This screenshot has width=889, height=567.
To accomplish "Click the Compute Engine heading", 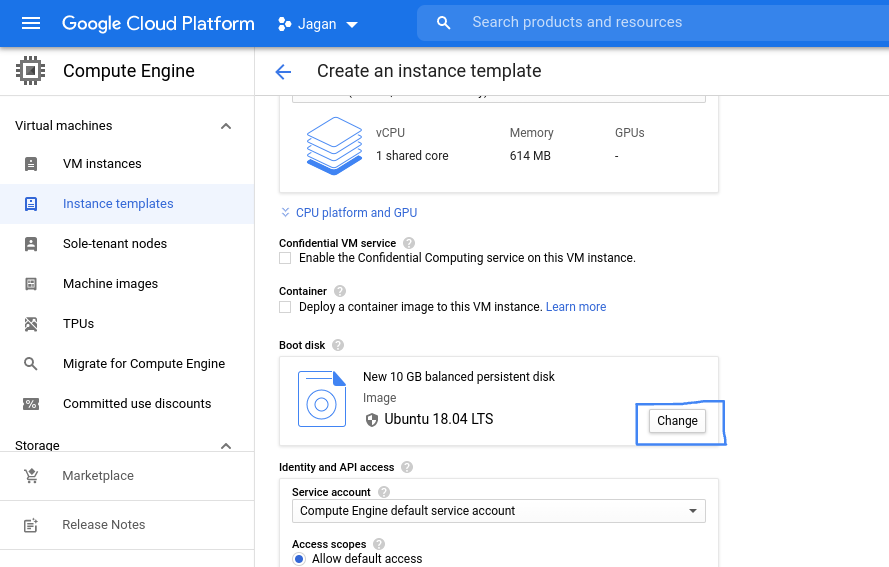I will pyautogui.click(x=129, y=71).
